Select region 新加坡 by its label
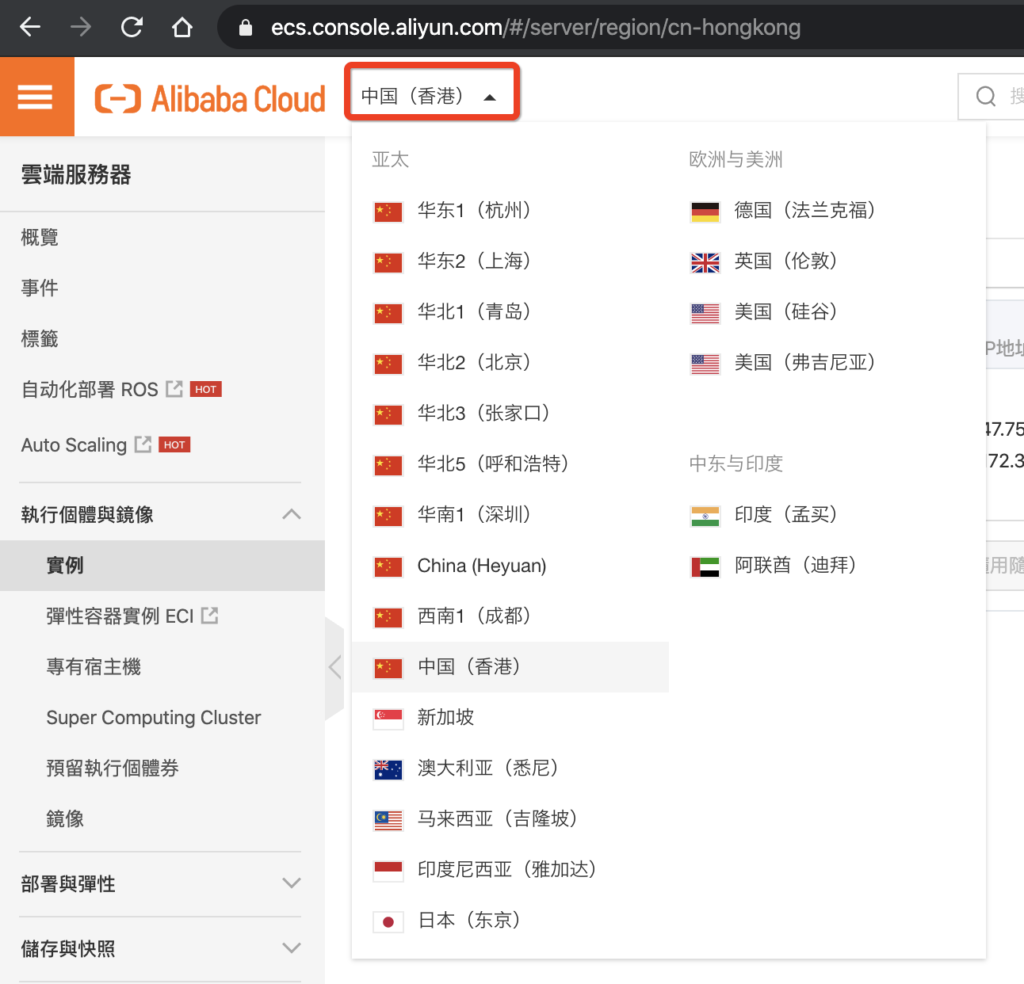The width and height of the screenshot is (1024, 984). [445, 718]
